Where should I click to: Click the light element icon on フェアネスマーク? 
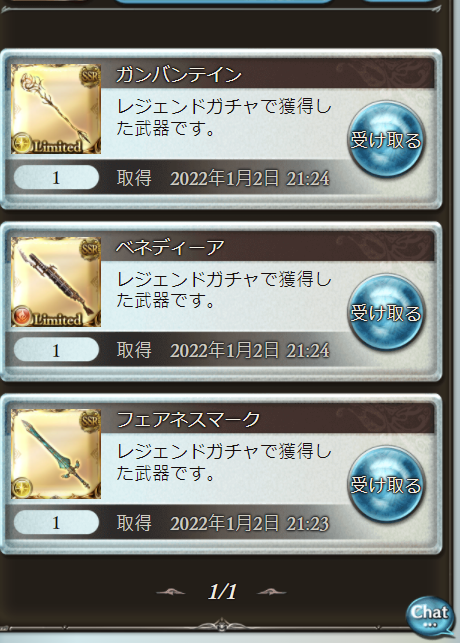pos(21,489)
